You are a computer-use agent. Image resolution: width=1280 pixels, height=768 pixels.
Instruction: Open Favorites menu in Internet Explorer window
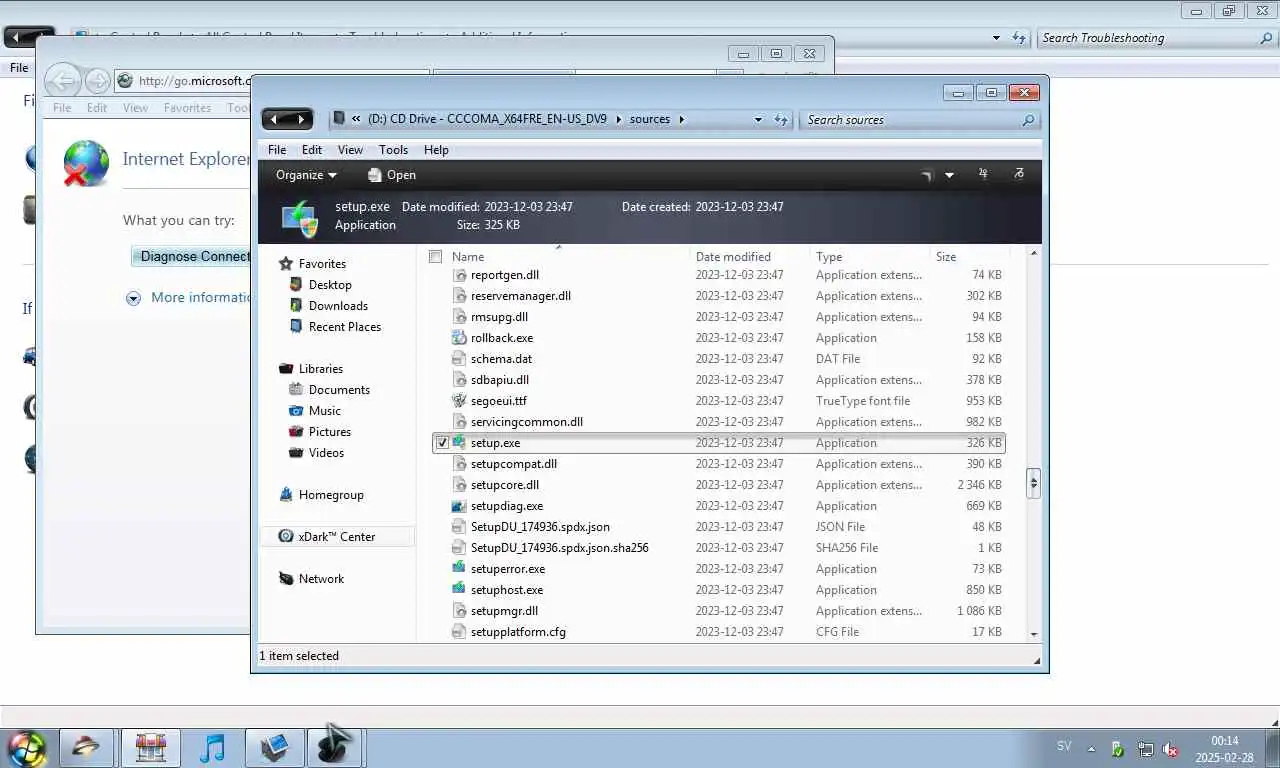pyautogui.click(x=187, y=108)
